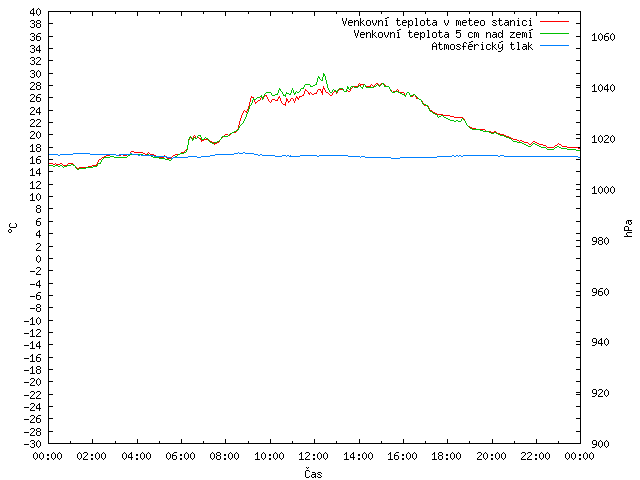
Task: Click the 920 hPa axis label
Action: [600, 393]
